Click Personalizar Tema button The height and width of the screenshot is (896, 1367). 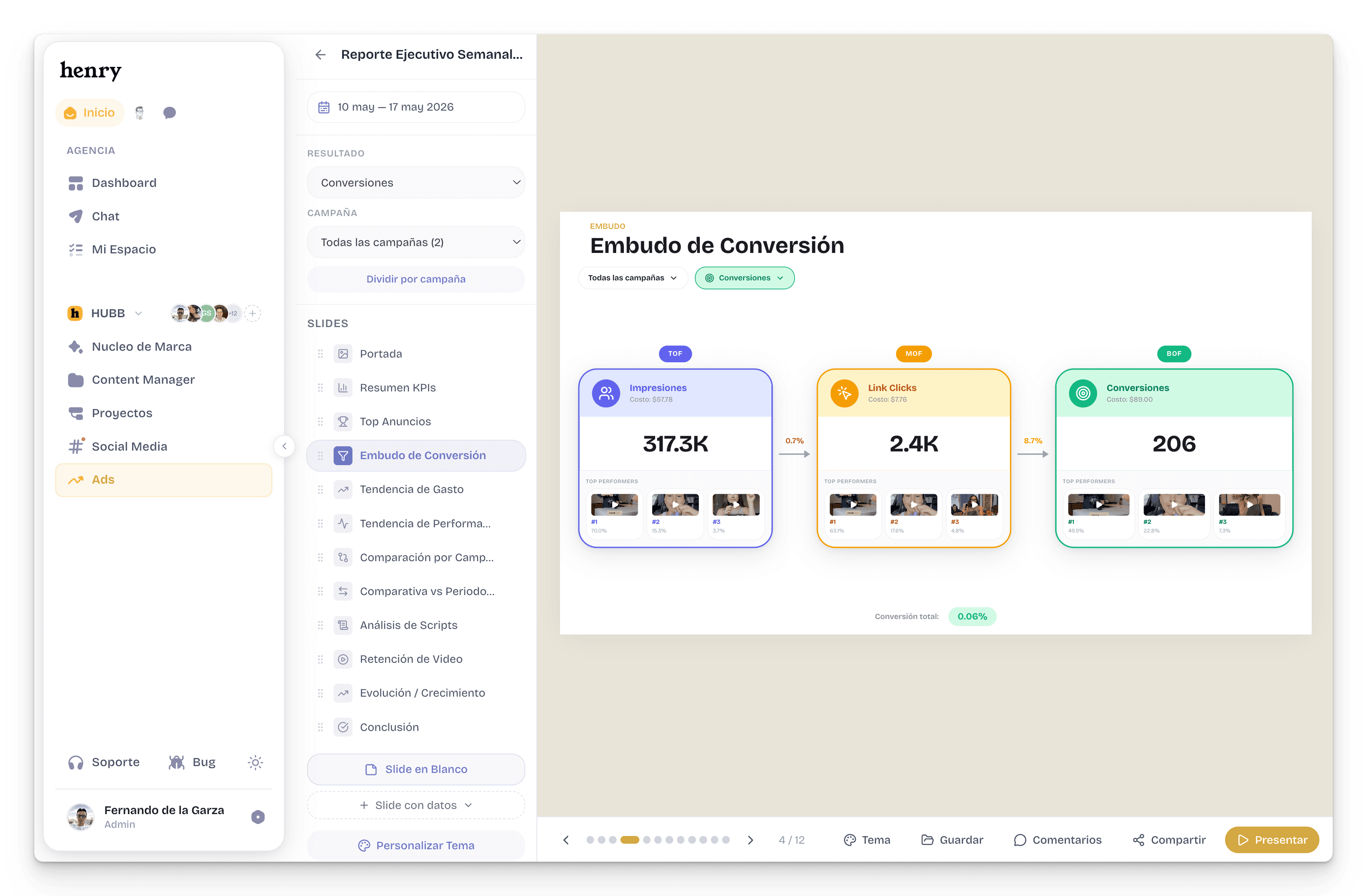point(416,845)
